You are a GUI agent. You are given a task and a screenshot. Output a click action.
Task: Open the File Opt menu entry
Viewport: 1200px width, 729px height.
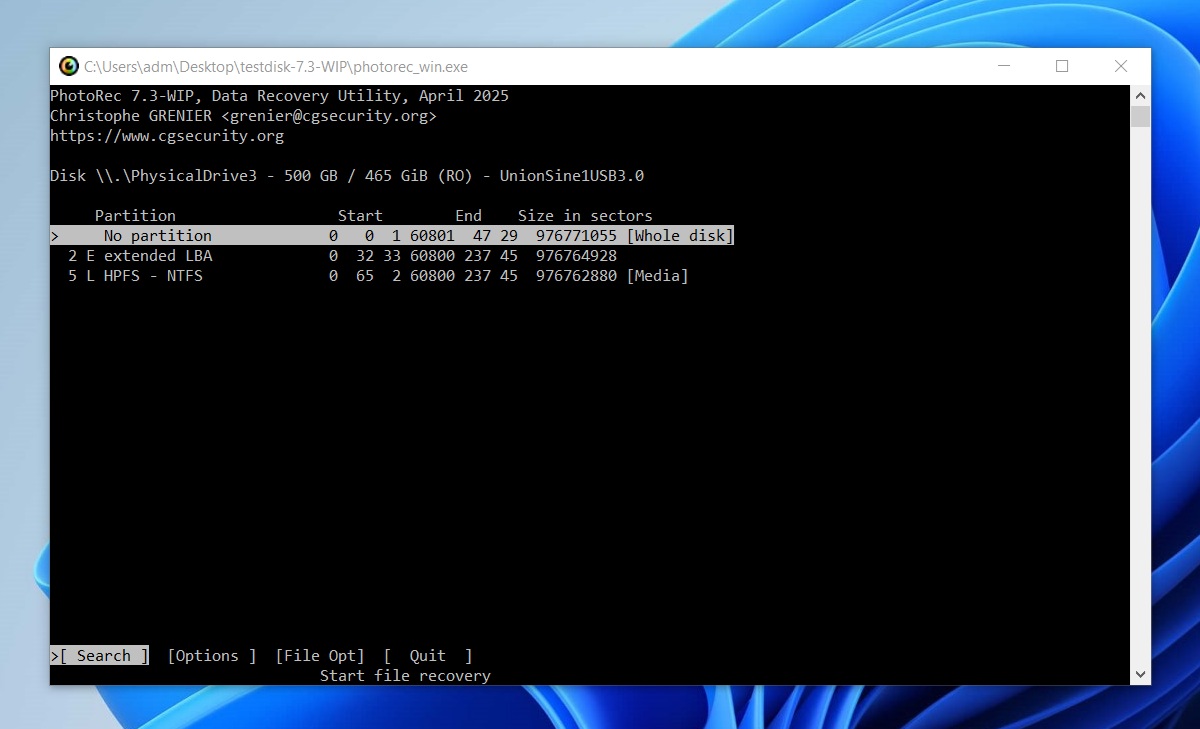[x=320, y=655]
